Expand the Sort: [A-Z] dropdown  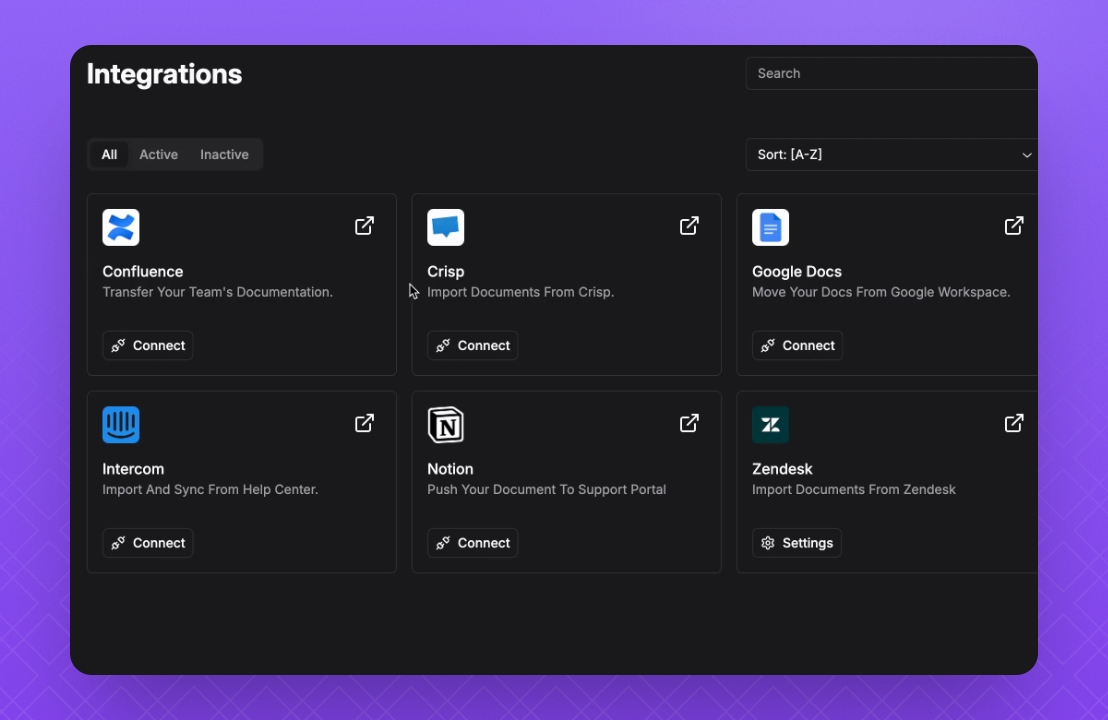pyautogui.click(x=891, y=155)
